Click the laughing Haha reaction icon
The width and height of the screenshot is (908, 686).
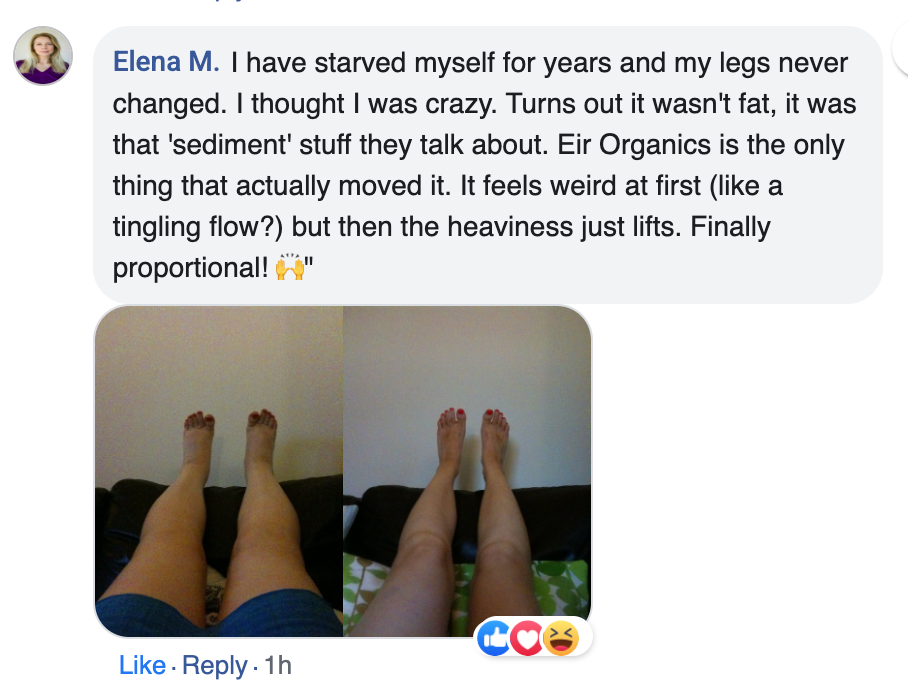(561, 637)
